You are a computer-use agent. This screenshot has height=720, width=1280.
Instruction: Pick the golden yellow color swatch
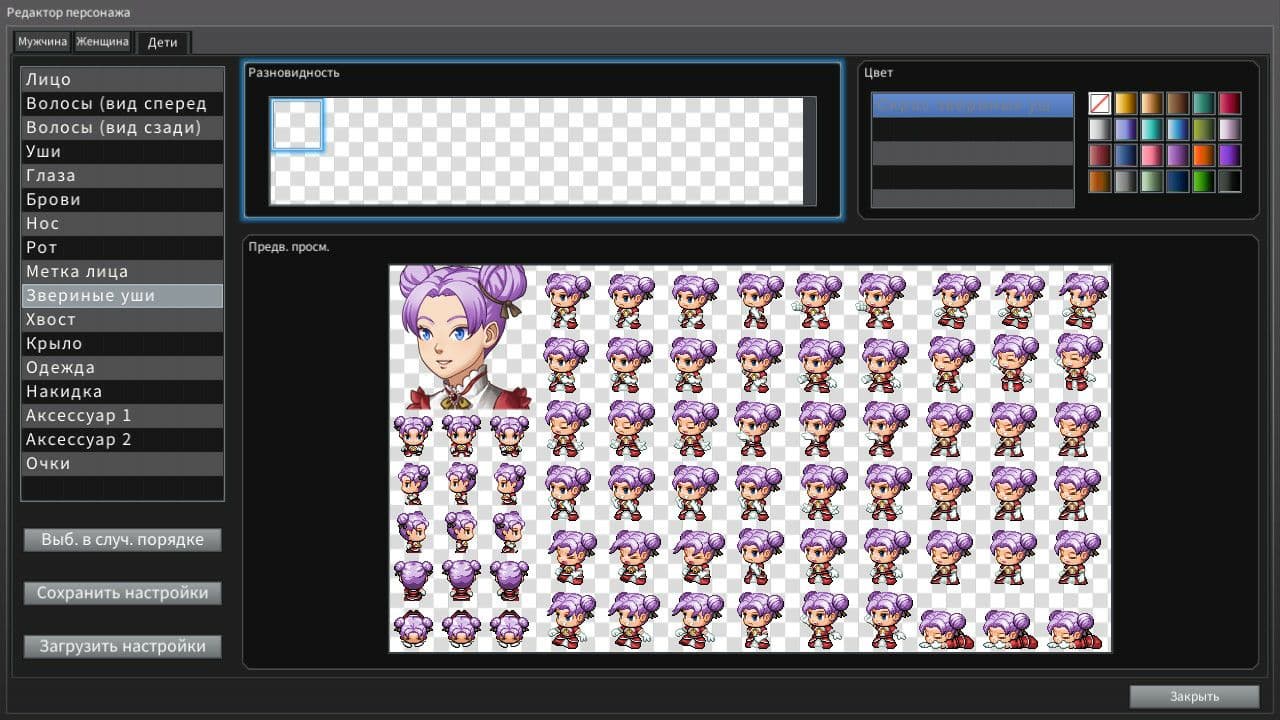[1126, 103]
